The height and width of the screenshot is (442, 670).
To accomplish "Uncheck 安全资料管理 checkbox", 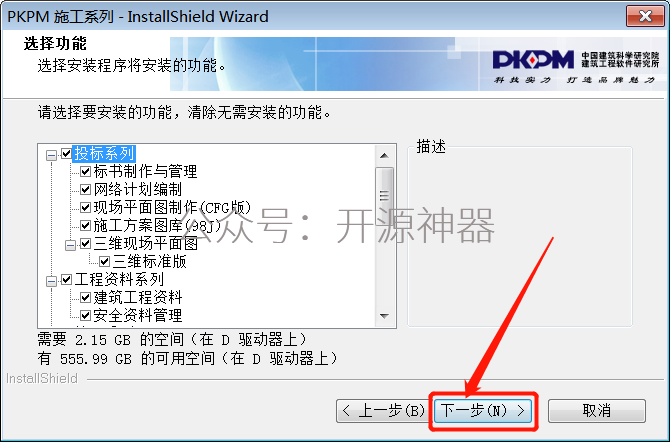I will (85, 315).
